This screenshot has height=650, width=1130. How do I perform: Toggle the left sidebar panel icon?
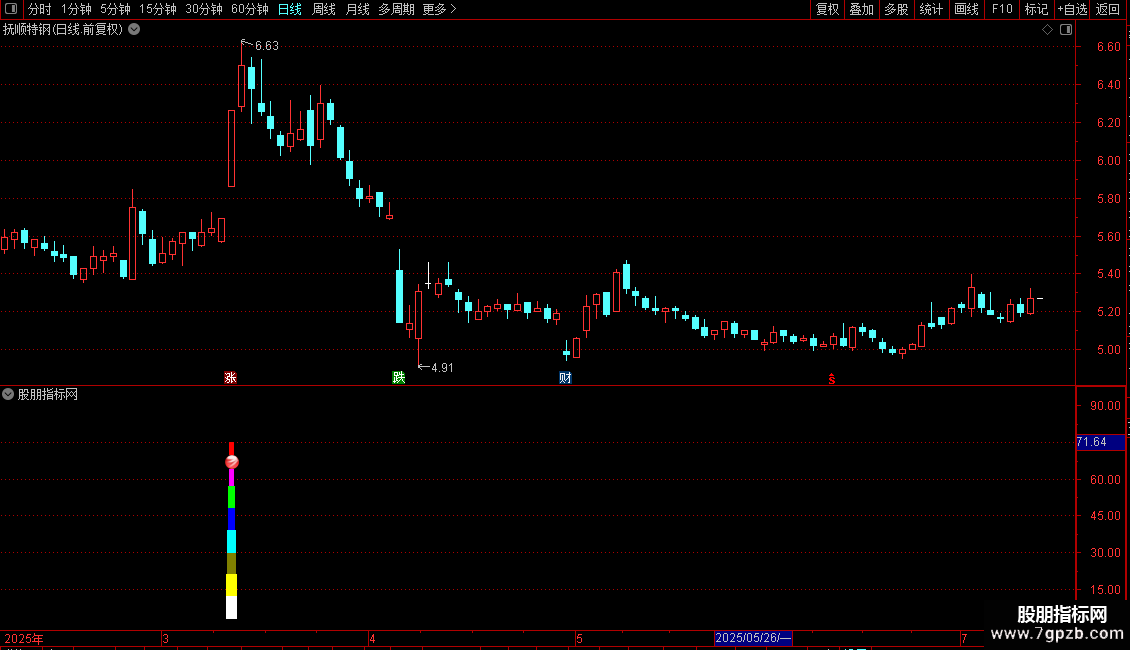click(11, 9)
